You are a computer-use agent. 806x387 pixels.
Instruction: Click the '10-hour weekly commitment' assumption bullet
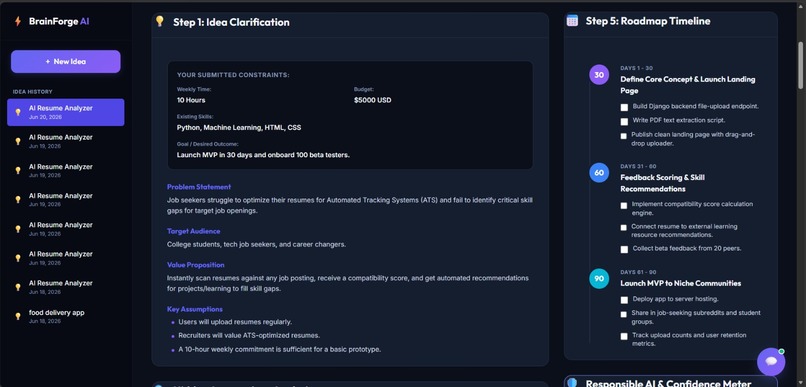pos(280,349)
